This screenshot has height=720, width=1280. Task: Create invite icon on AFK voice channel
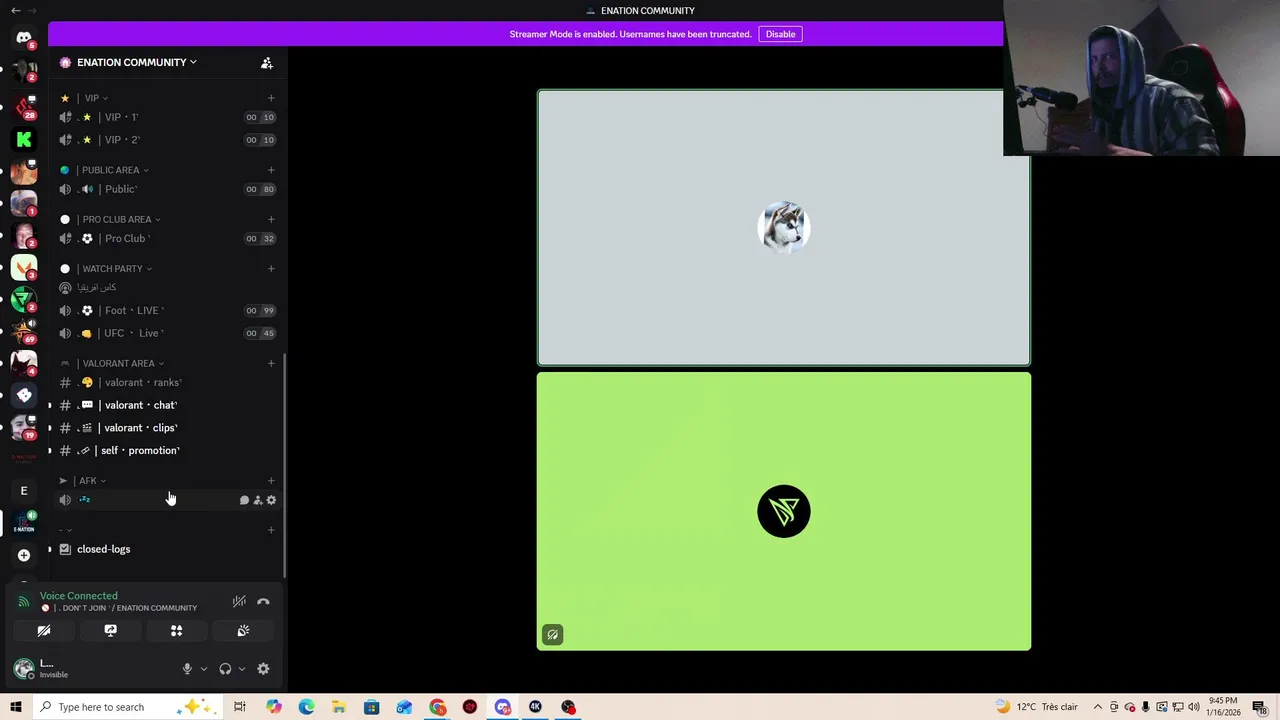258,500
